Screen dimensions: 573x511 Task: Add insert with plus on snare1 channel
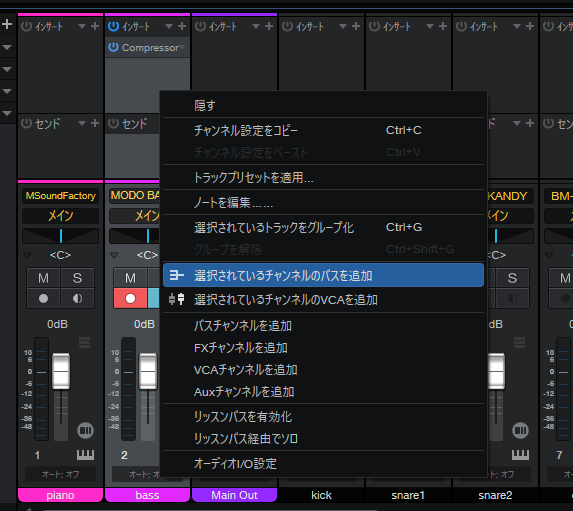443,26
